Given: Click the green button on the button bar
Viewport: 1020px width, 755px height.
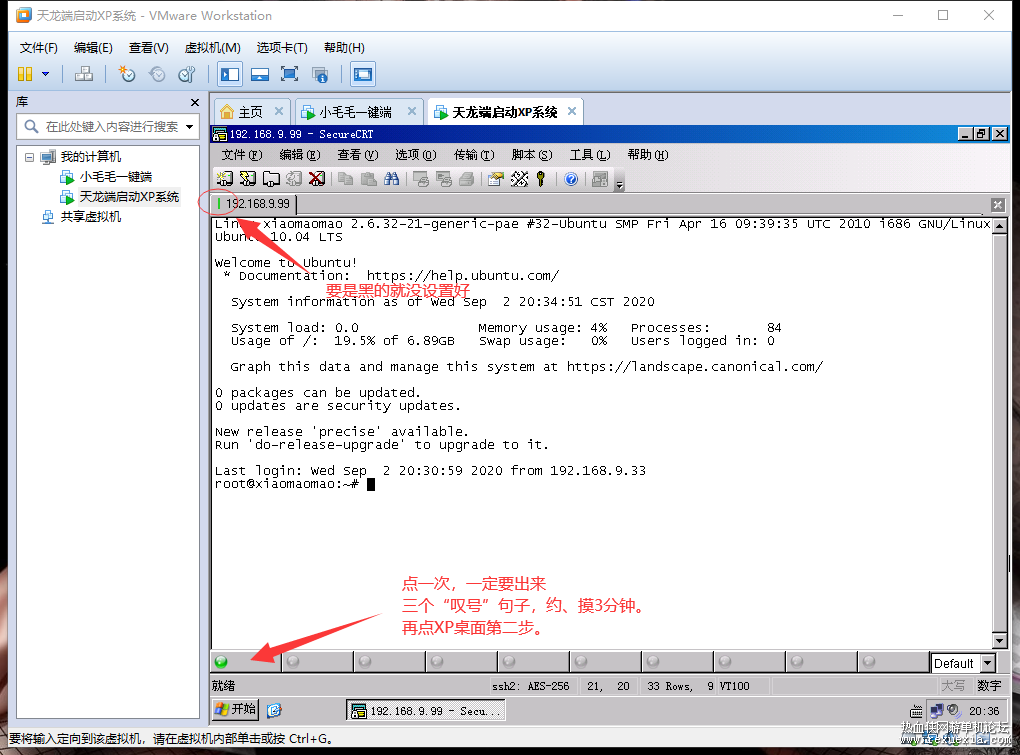Looking at the screenshot, I should point(221,662).
